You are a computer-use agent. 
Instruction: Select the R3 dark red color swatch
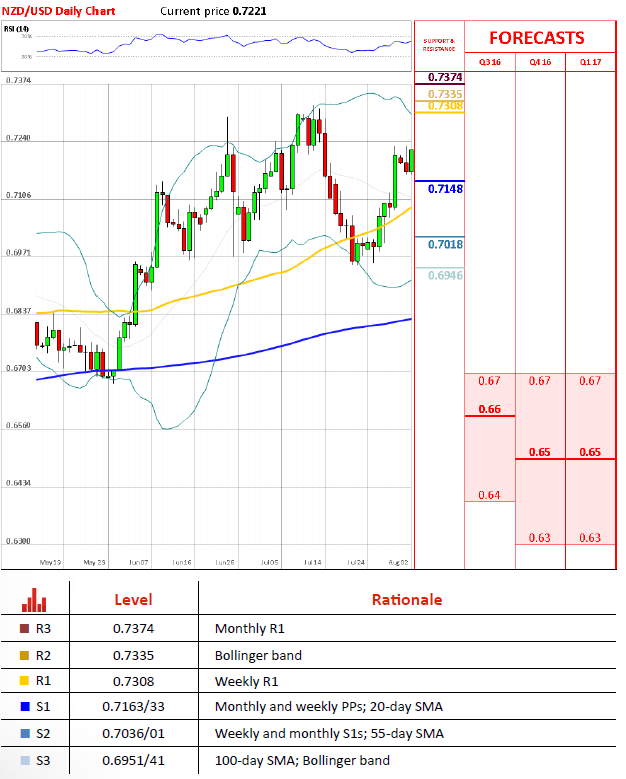click(24, 628)
